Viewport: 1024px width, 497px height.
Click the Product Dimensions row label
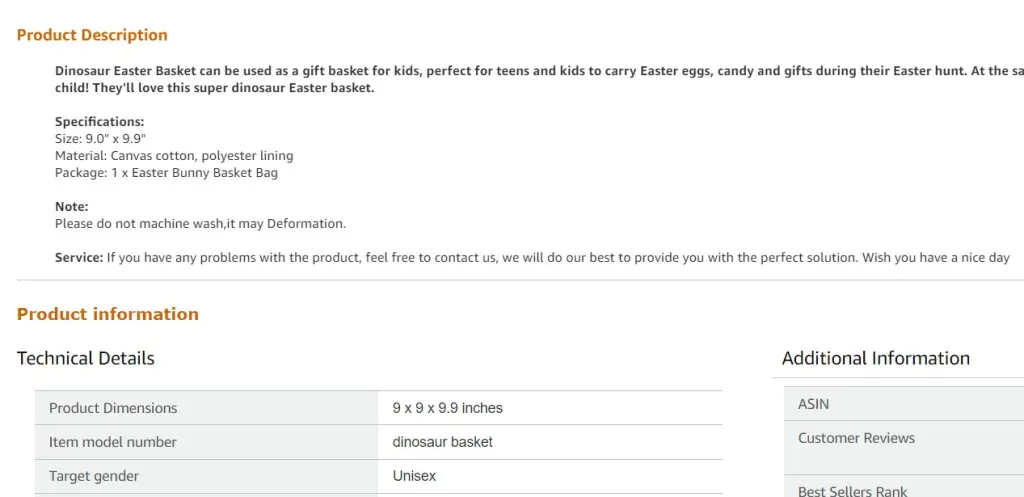[113, 408]
